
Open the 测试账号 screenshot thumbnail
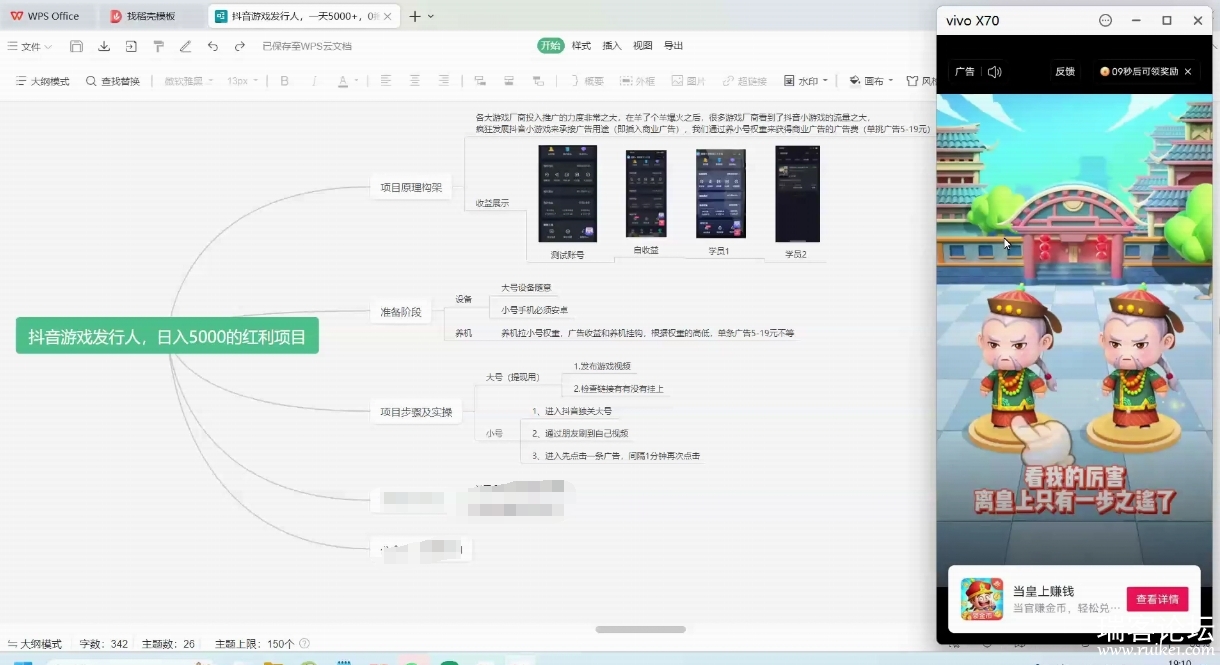[567, 194]
